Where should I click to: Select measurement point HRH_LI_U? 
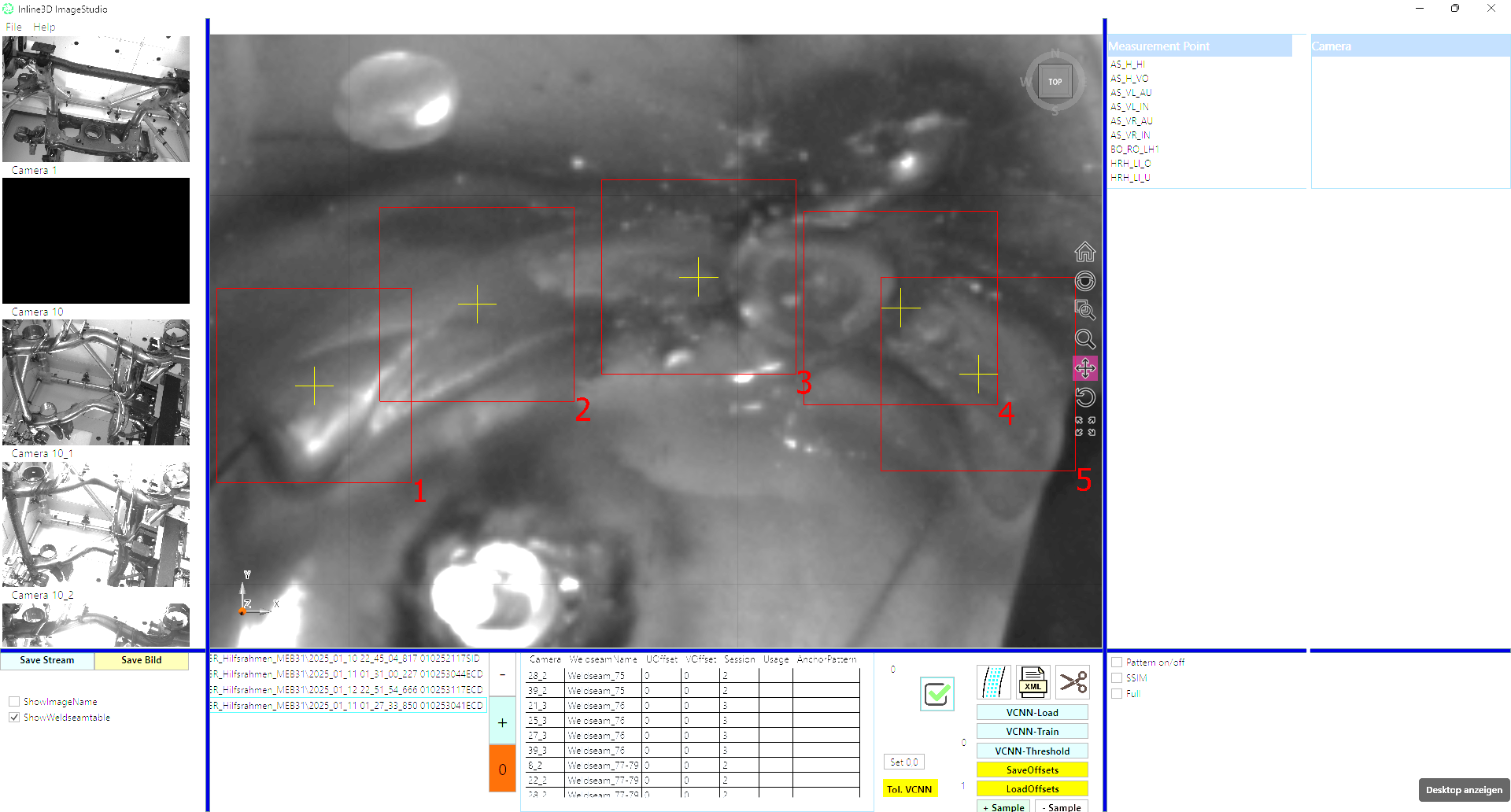click(1130, 178)
